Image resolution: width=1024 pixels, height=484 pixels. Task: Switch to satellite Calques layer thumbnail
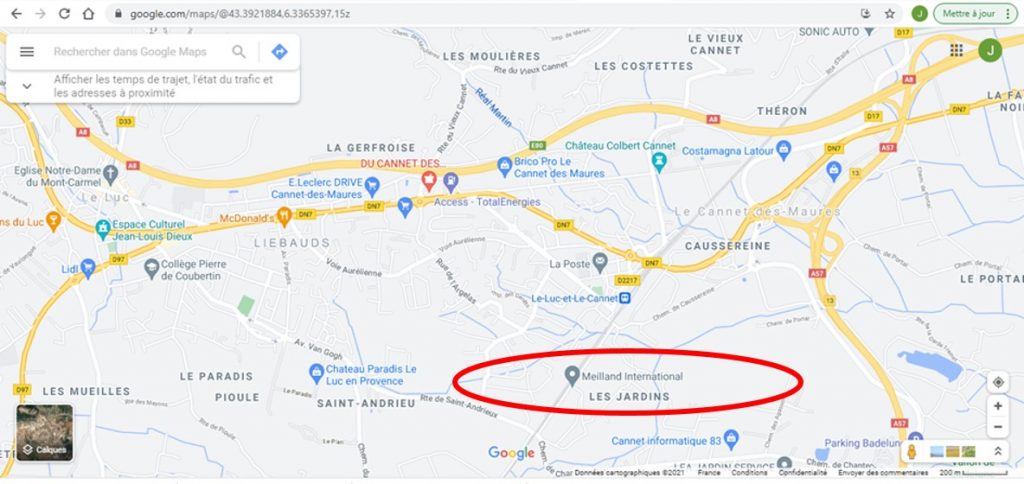44,432
